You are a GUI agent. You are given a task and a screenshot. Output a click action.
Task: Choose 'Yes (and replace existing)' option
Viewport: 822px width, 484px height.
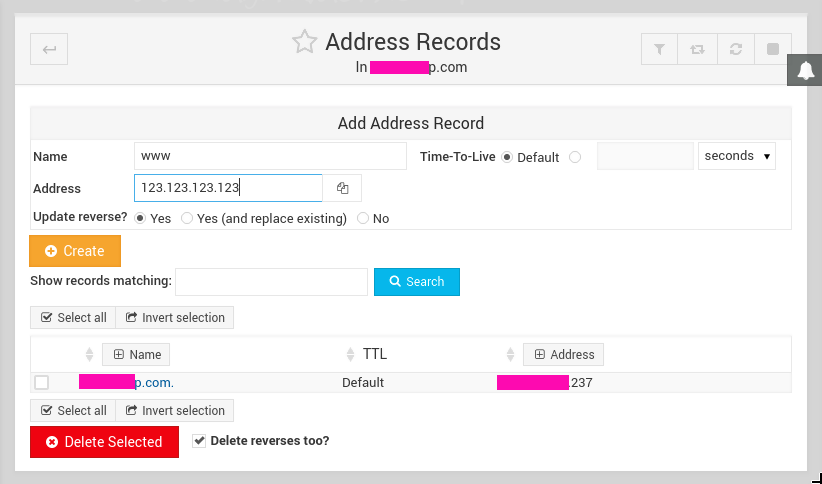[x=187, y=218]
